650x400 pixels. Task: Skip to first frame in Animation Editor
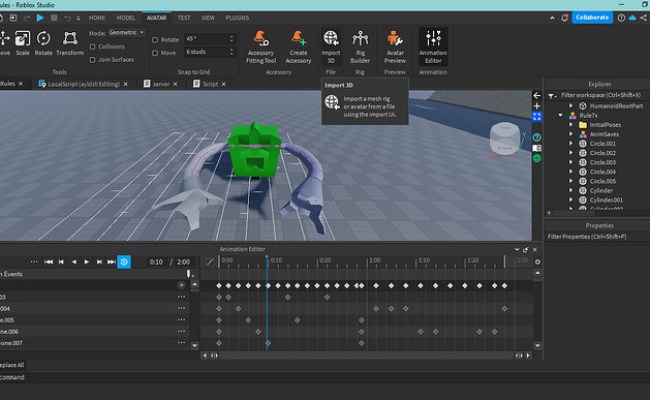pyautogui.click(x=49, y=262)
